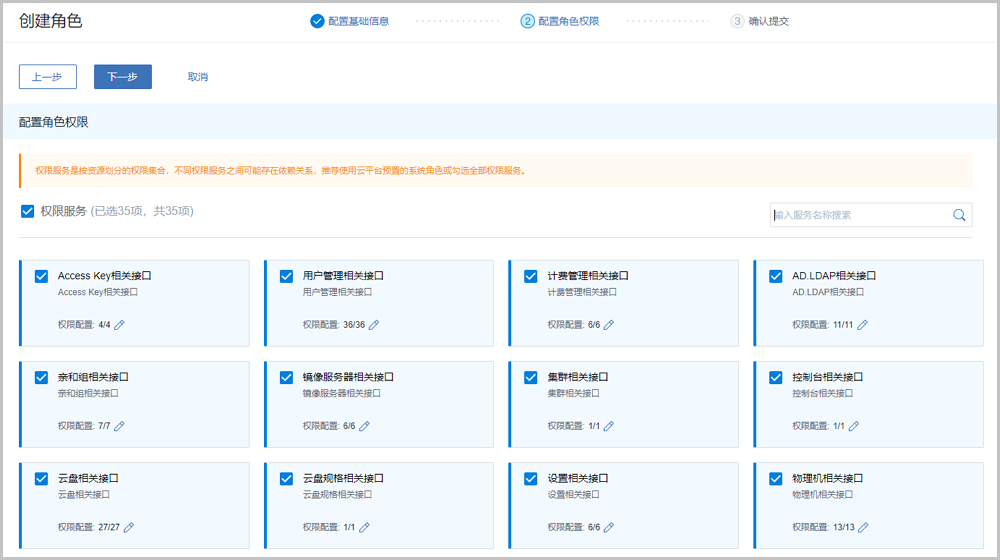This screenshot has height=560, width=1000.
Task: Click the edit pencil on 云盘相关接口
Action: [129, 528]
